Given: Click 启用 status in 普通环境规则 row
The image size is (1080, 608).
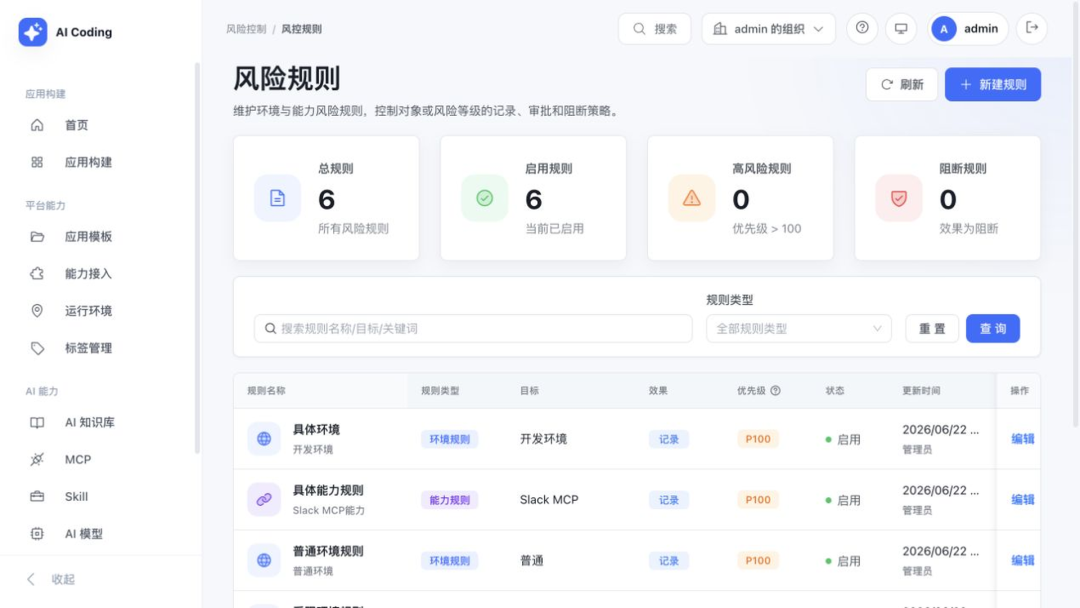Looking at the screenshot, I should 842,561.
